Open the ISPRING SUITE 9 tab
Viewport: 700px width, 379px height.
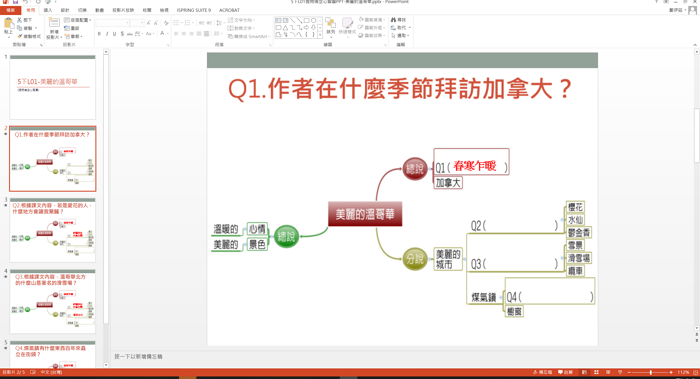point(194,10)
